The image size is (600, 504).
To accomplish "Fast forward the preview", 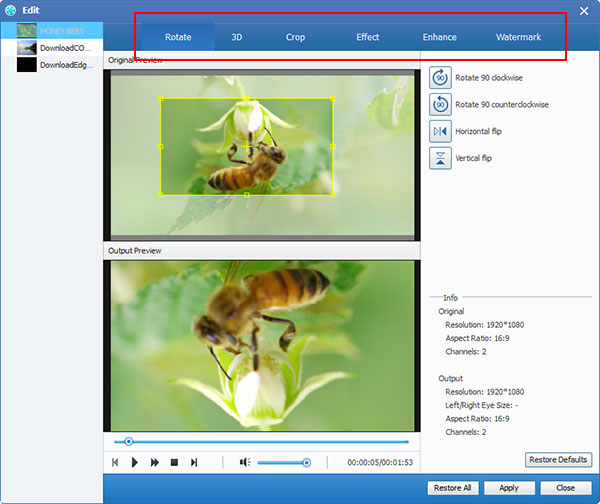I will click(x=155, y=462).
